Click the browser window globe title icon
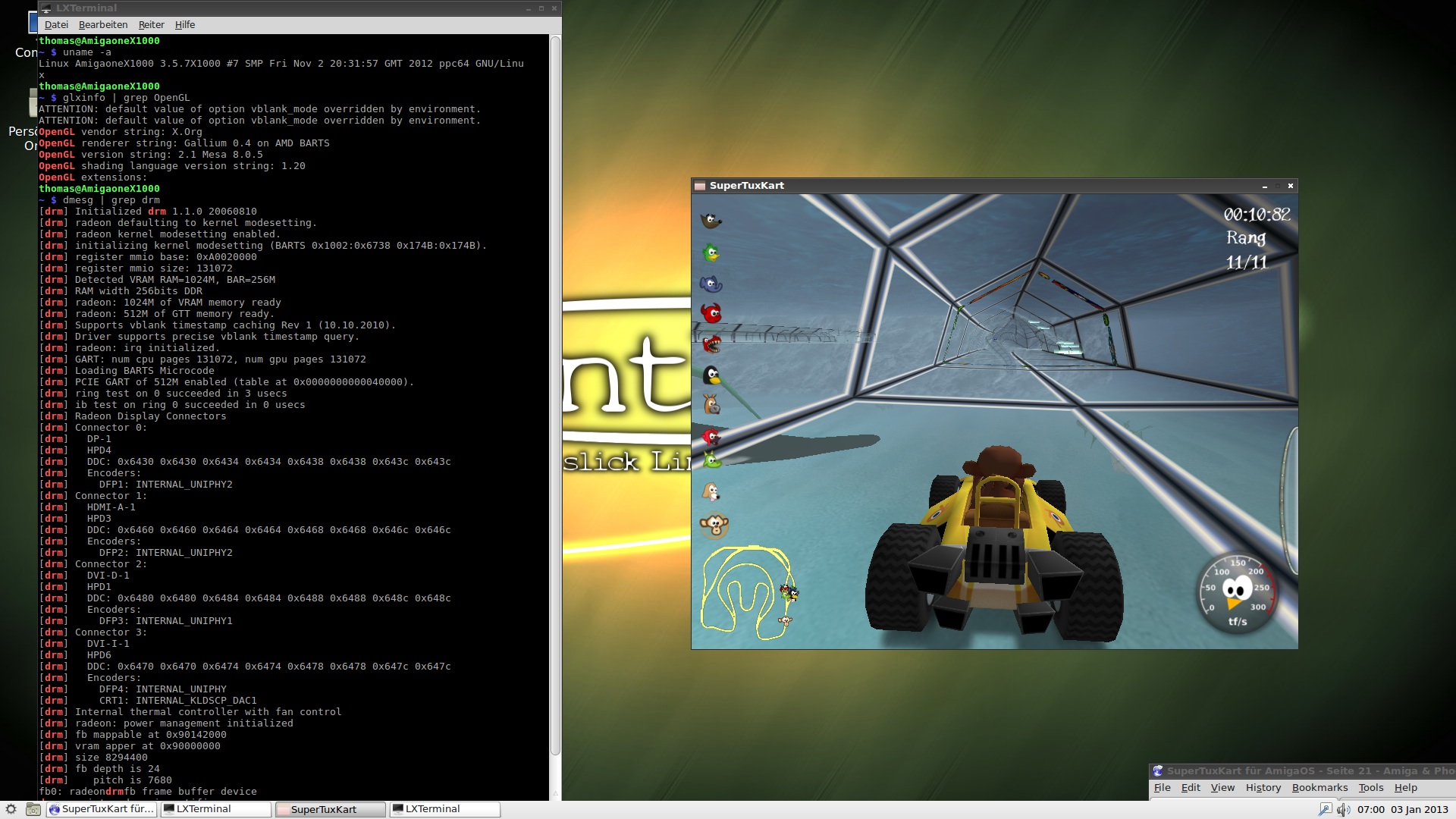This screenshot has width=1456, height=819. [1158, 770]
